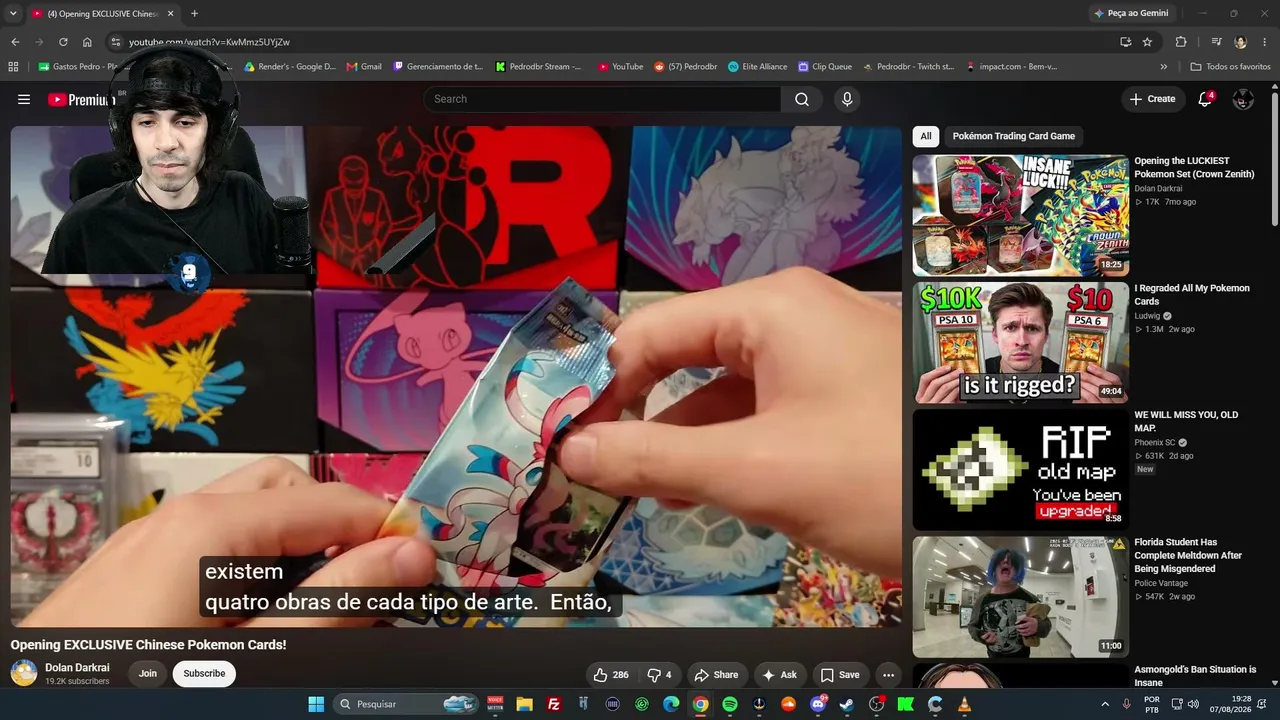
Task: Open FileZilla from the taskbar
Action: point(554,704)
